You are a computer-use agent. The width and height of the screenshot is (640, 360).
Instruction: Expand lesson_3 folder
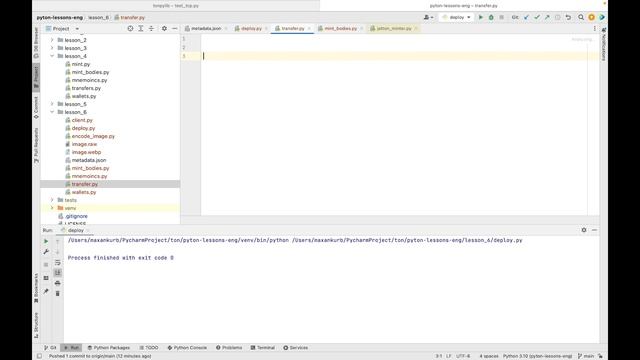(52, 48)
